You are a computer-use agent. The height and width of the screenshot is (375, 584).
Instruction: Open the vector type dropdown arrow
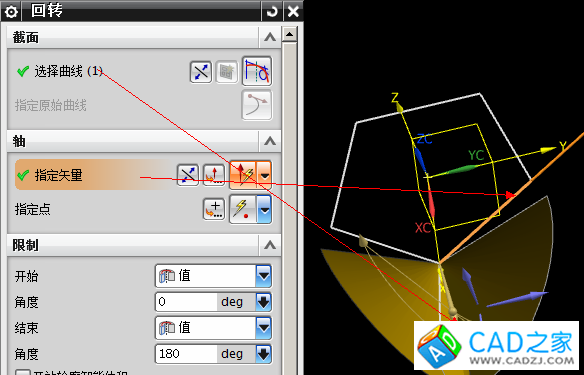[264, 175]
